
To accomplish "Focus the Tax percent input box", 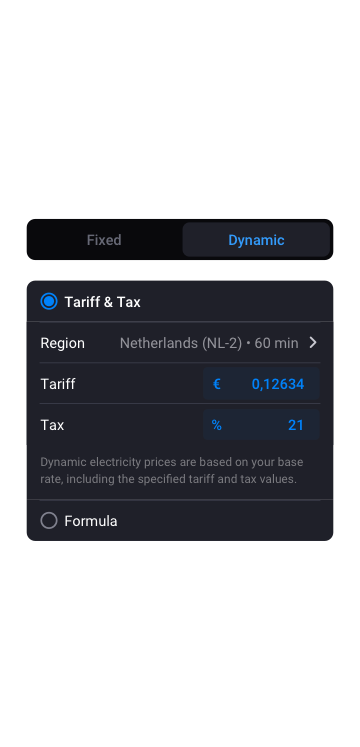I will pyautogui.click(x=261, y=425).
